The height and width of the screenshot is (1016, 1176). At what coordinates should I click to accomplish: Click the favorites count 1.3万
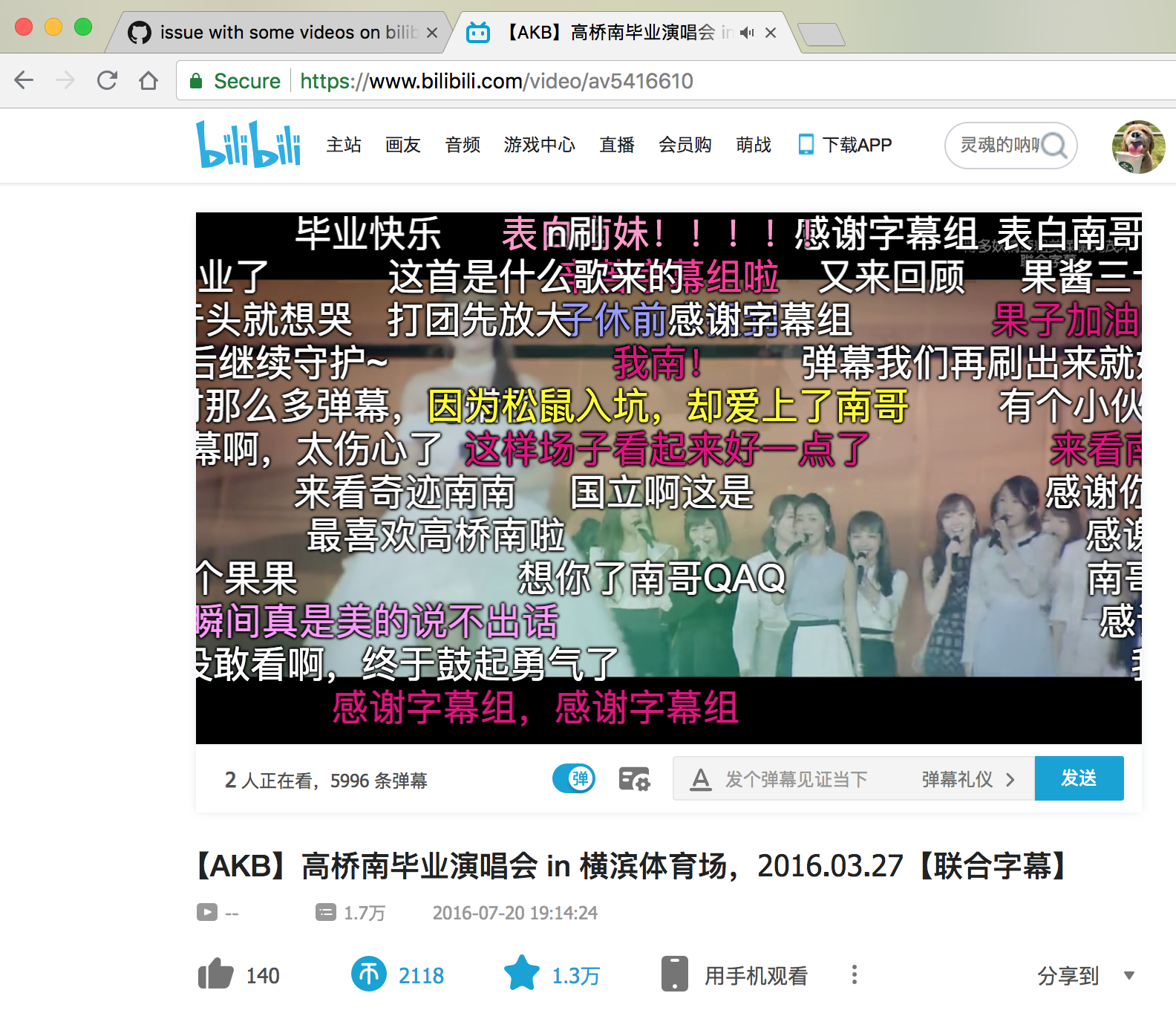pos(575,975)
